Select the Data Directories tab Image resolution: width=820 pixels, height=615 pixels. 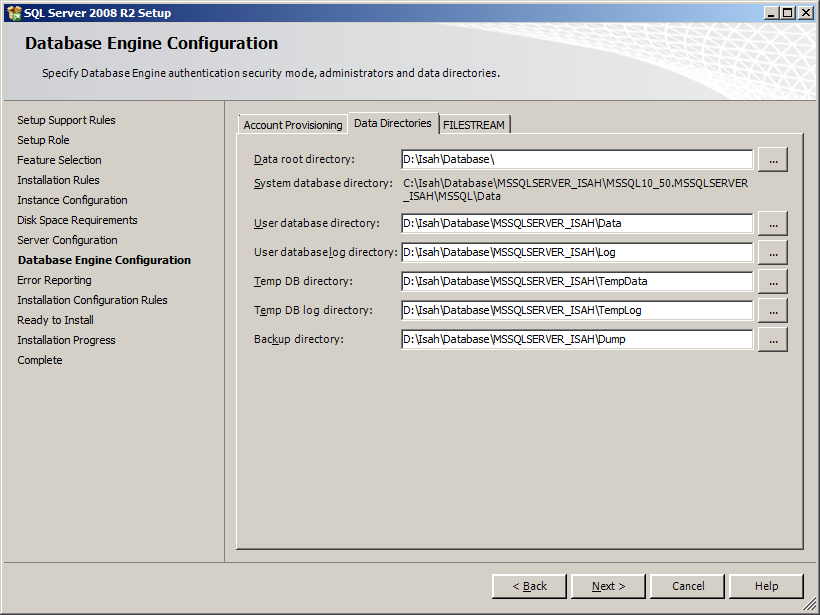click(x=392, y=124)
